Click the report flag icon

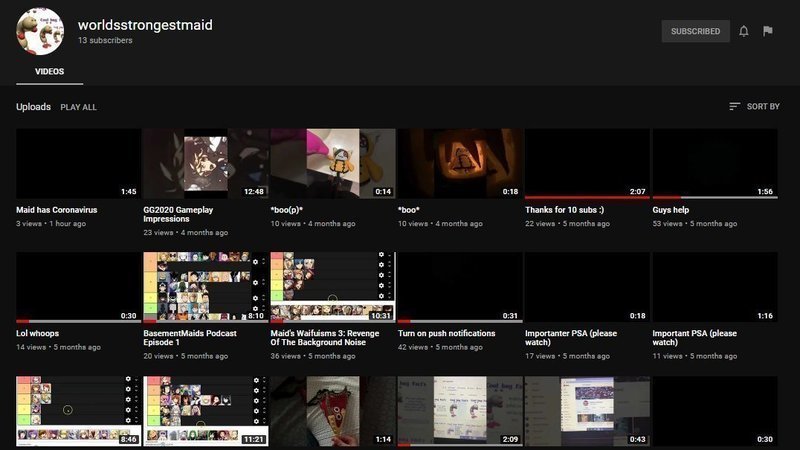coord(768,31)
